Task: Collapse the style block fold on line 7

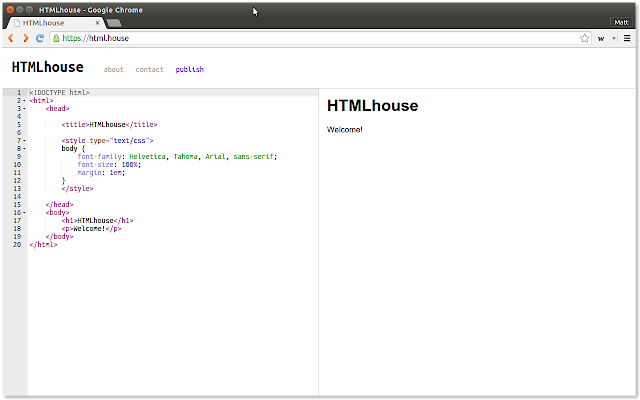Action: point(24,140)
